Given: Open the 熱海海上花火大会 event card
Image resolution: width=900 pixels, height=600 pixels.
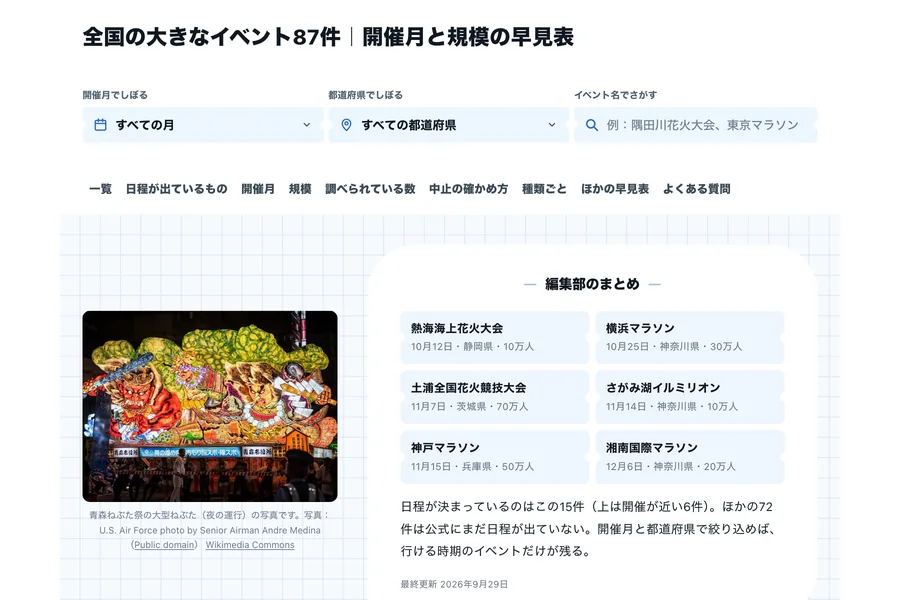Looking at the screenshot, I should pyautogui.click(x=495, y=337).
